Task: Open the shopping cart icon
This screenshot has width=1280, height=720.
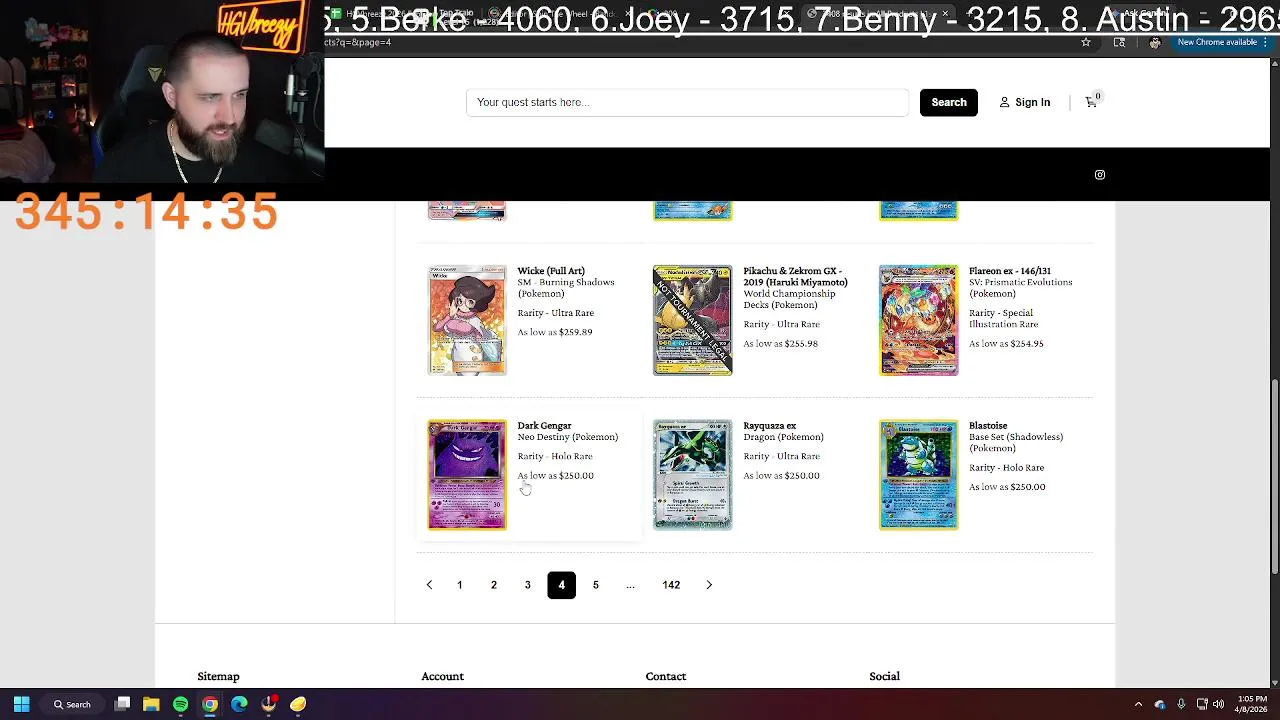Action: click(1091, 102)
